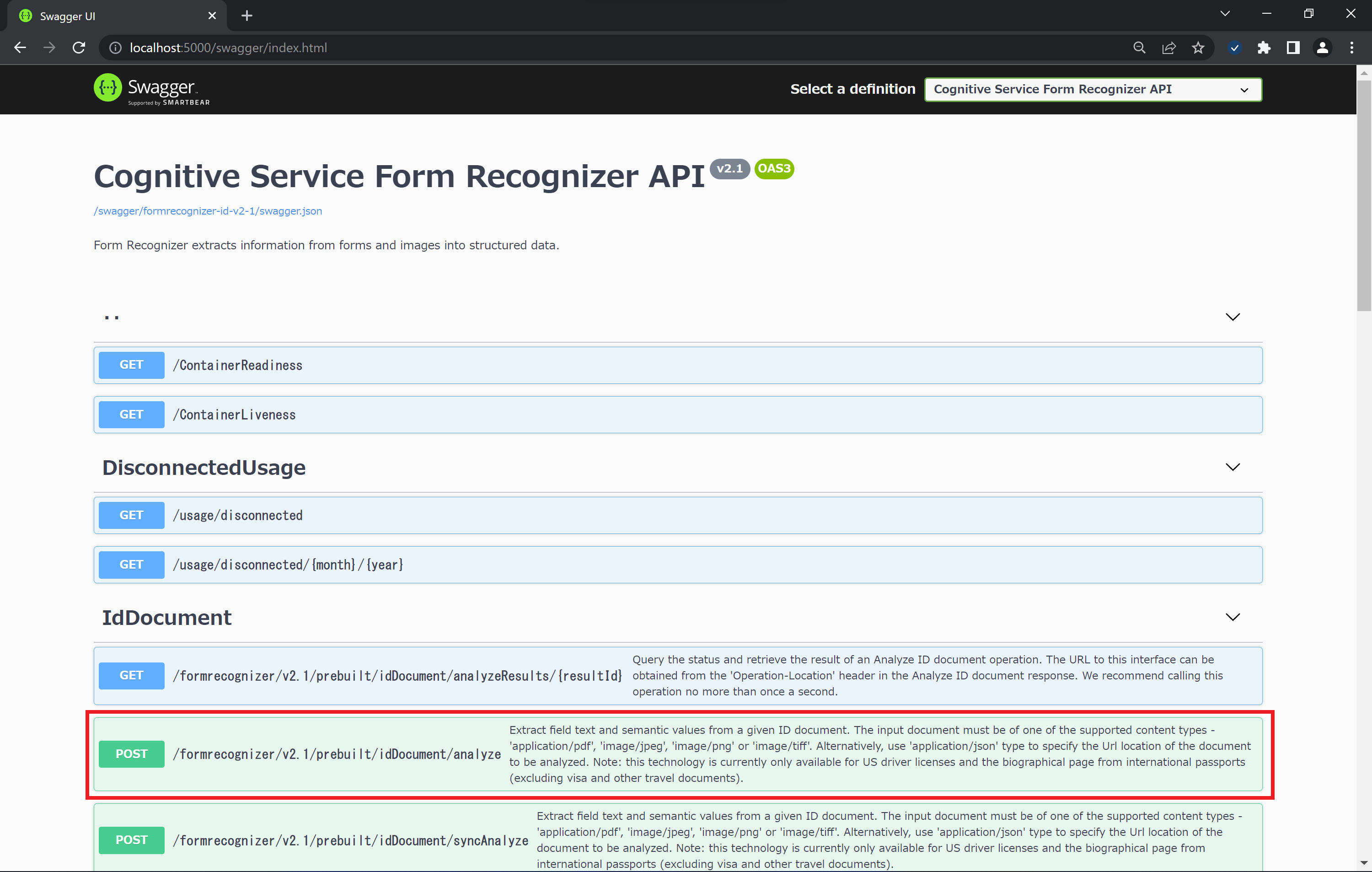Screen dimensions: 1372x872
Task: Expand POST idDocument/analyze endpoint
Action: point(336,754)
